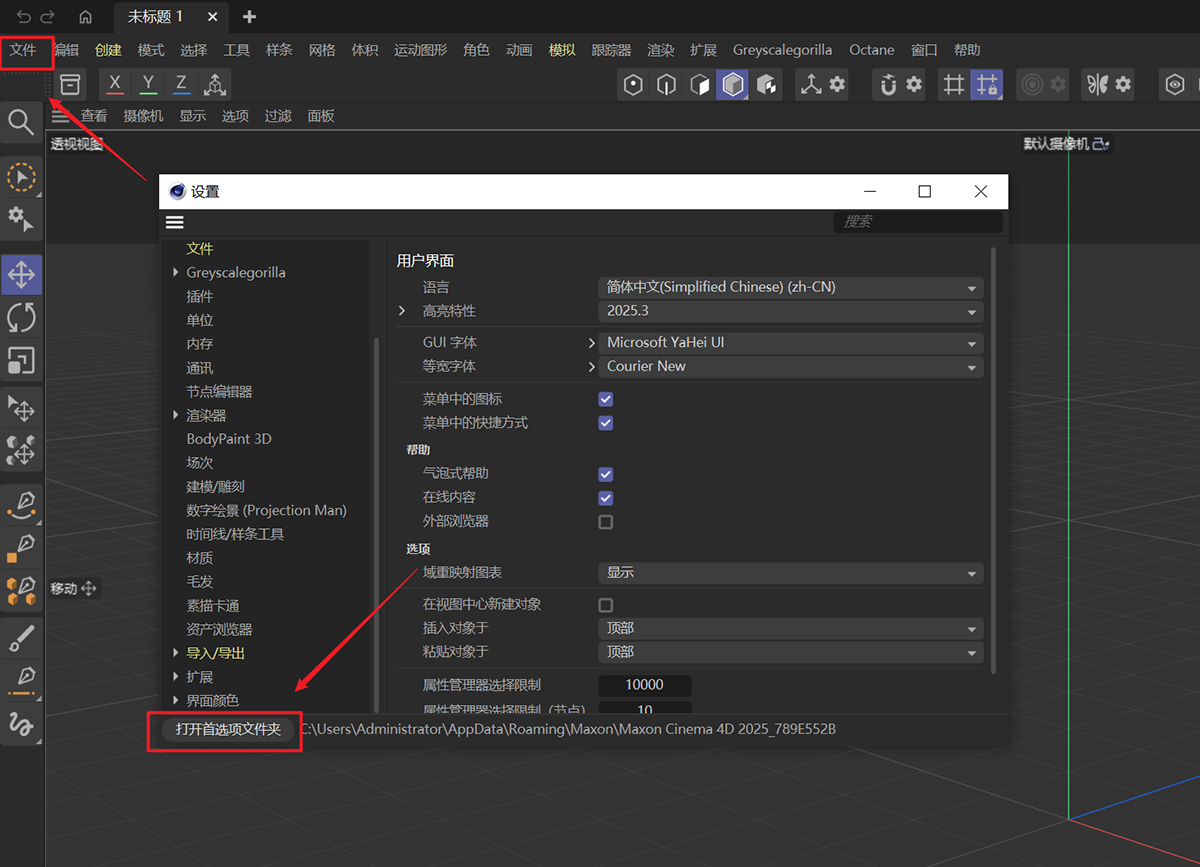The image size is (1200, 867).
Task: Select the Move tool in left toolbar
Action: coord(21,273)
